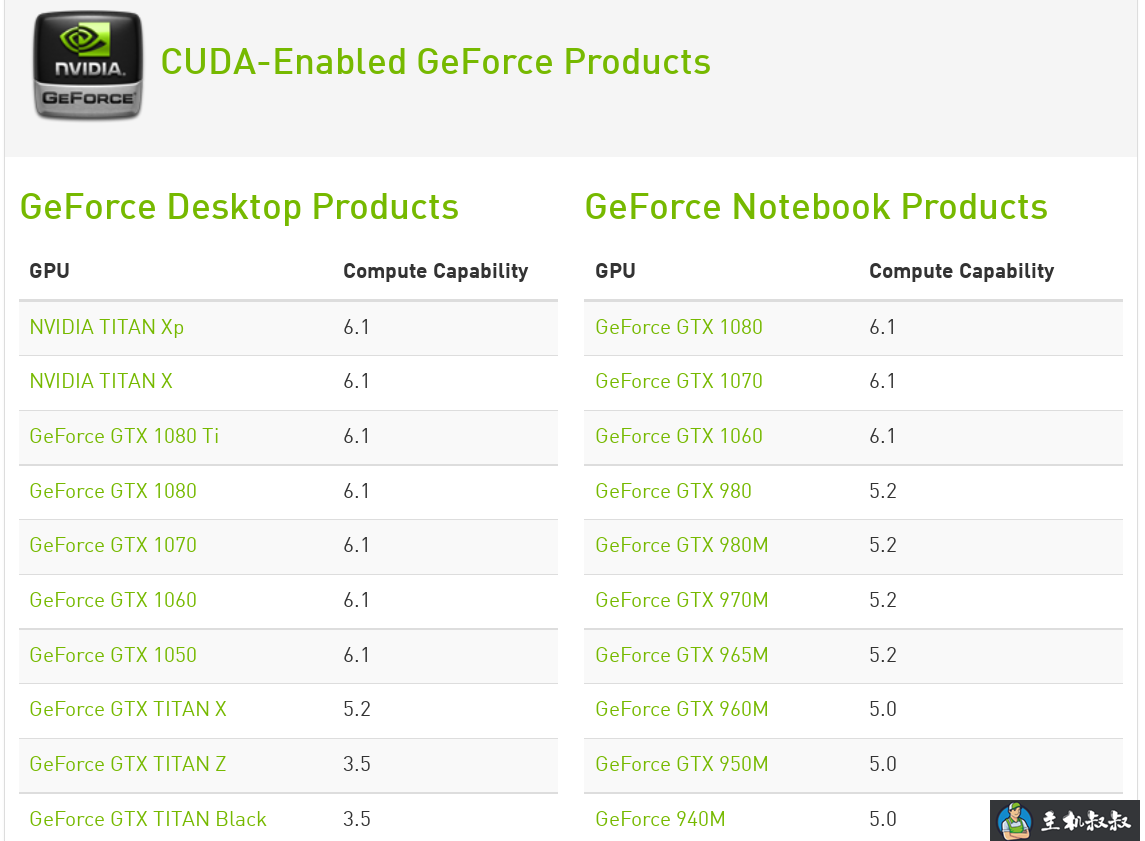Image resolution: width=1145 pixels, height=841 pixels.
Task: Click the GeForce Desktop Products heading
Action: [x=240, y=207]
